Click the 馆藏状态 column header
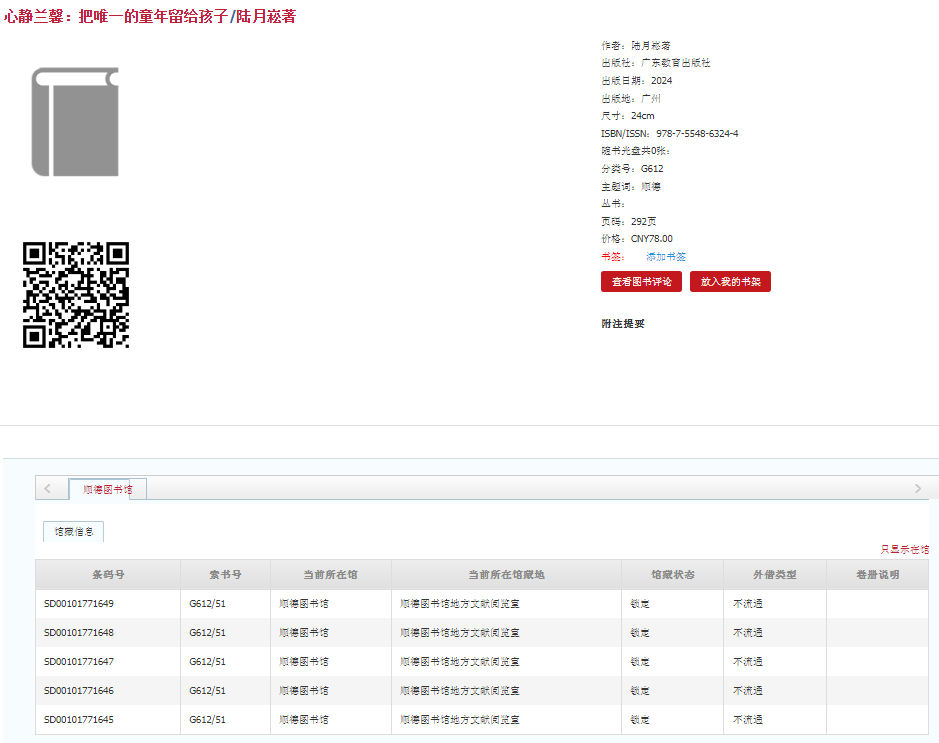 [673, 575]
